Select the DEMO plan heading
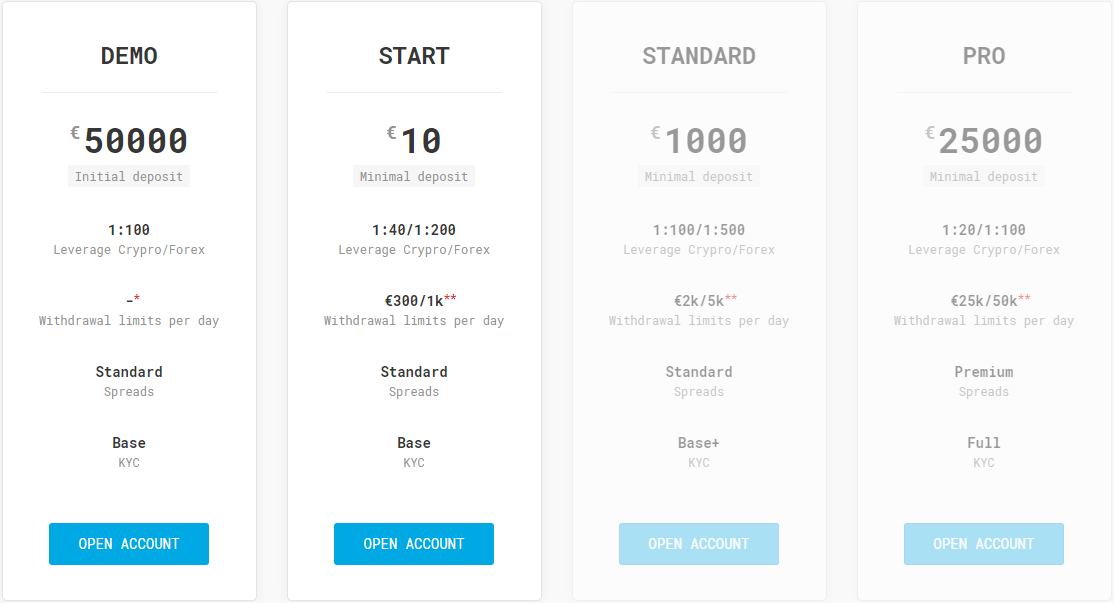Screen dimensions: 1114x603 (129, 56)
